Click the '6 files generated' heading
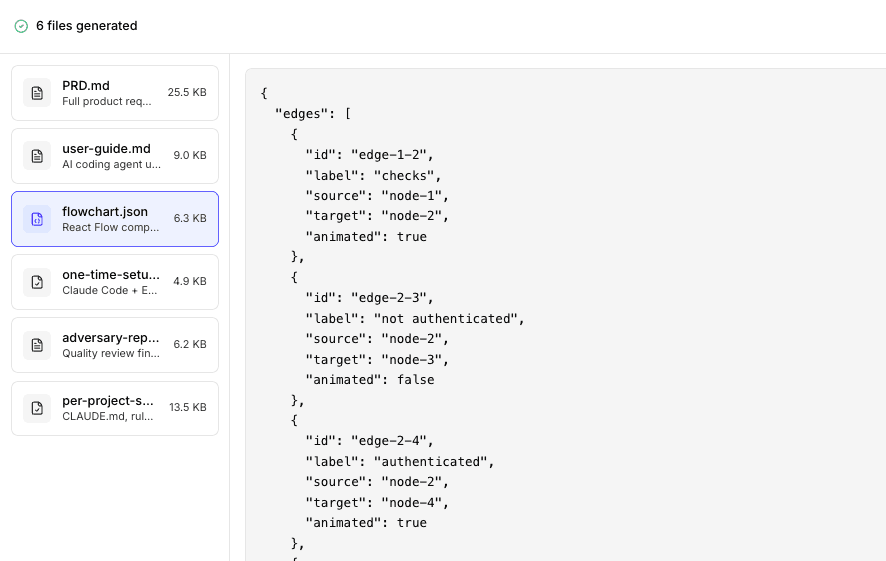The width and height of the screenshot is (886, 561). point(86,26)
